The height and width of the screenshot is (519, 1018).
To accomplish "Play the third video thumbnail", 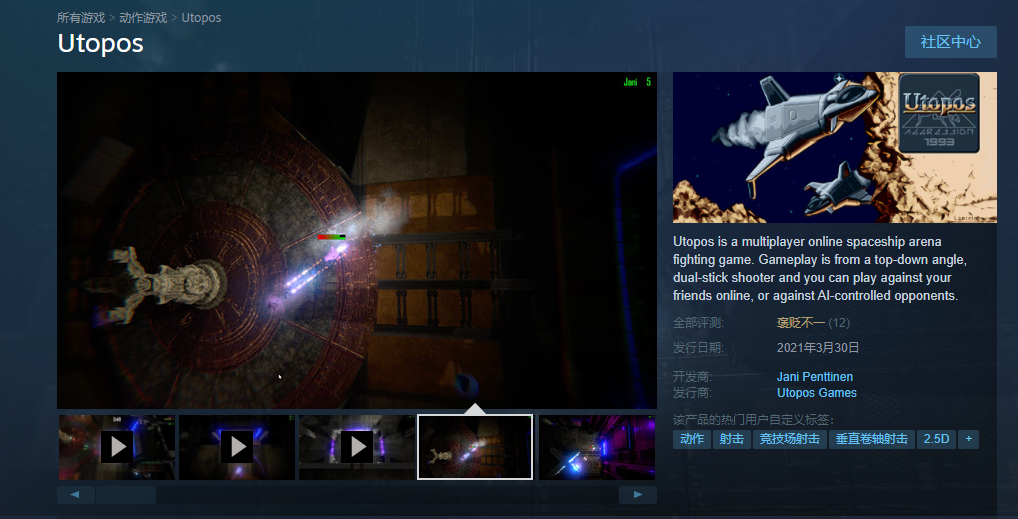I will tap(357, 447).
